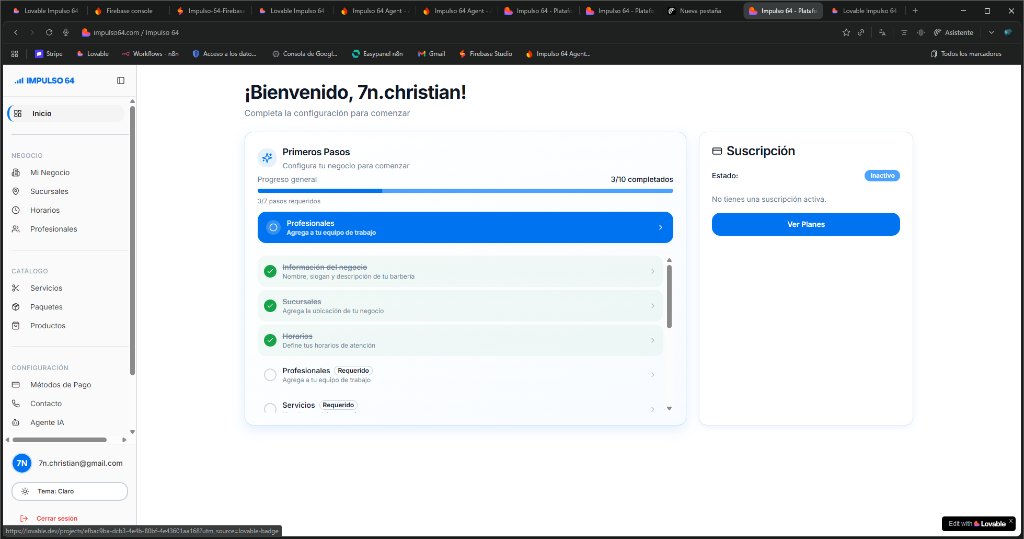Image resolution: width=1024 pixels, height=539 pixels.
Task: Toggle the Tema: Claro theme switch
Action: point(70,491)
